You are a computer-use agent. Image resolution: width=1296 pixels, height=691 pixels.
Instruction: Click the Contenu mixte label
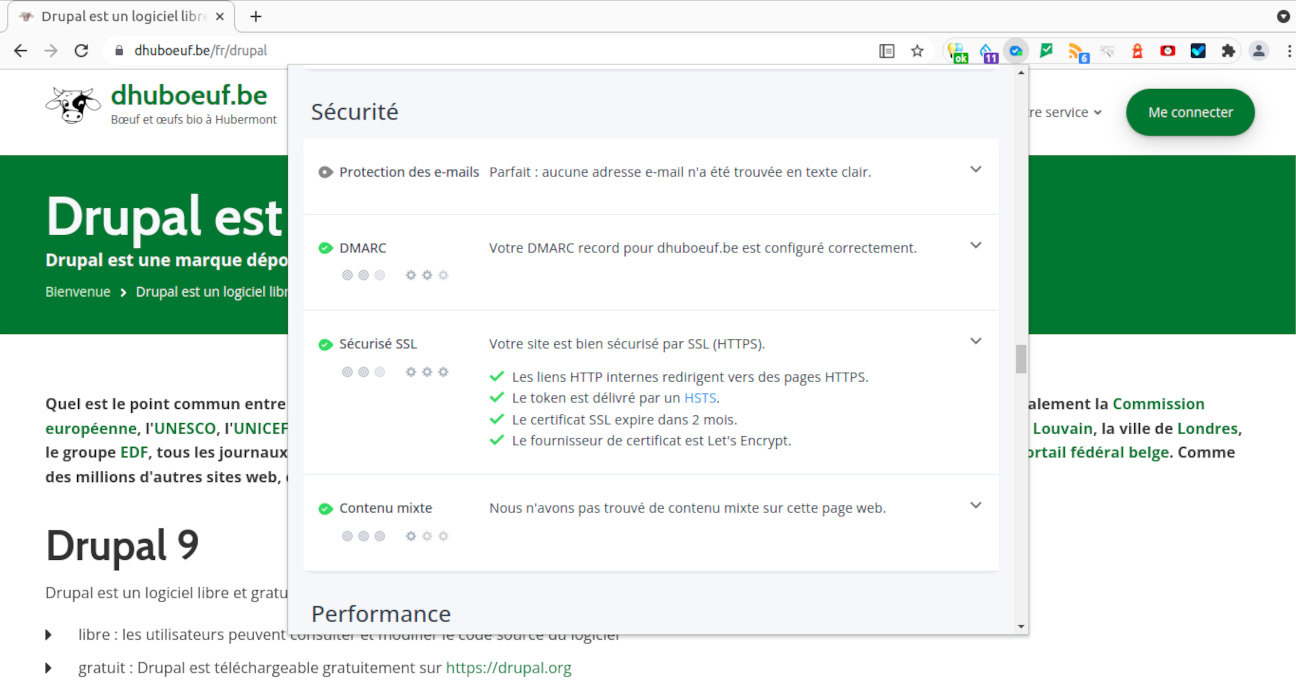click(386, 508)
